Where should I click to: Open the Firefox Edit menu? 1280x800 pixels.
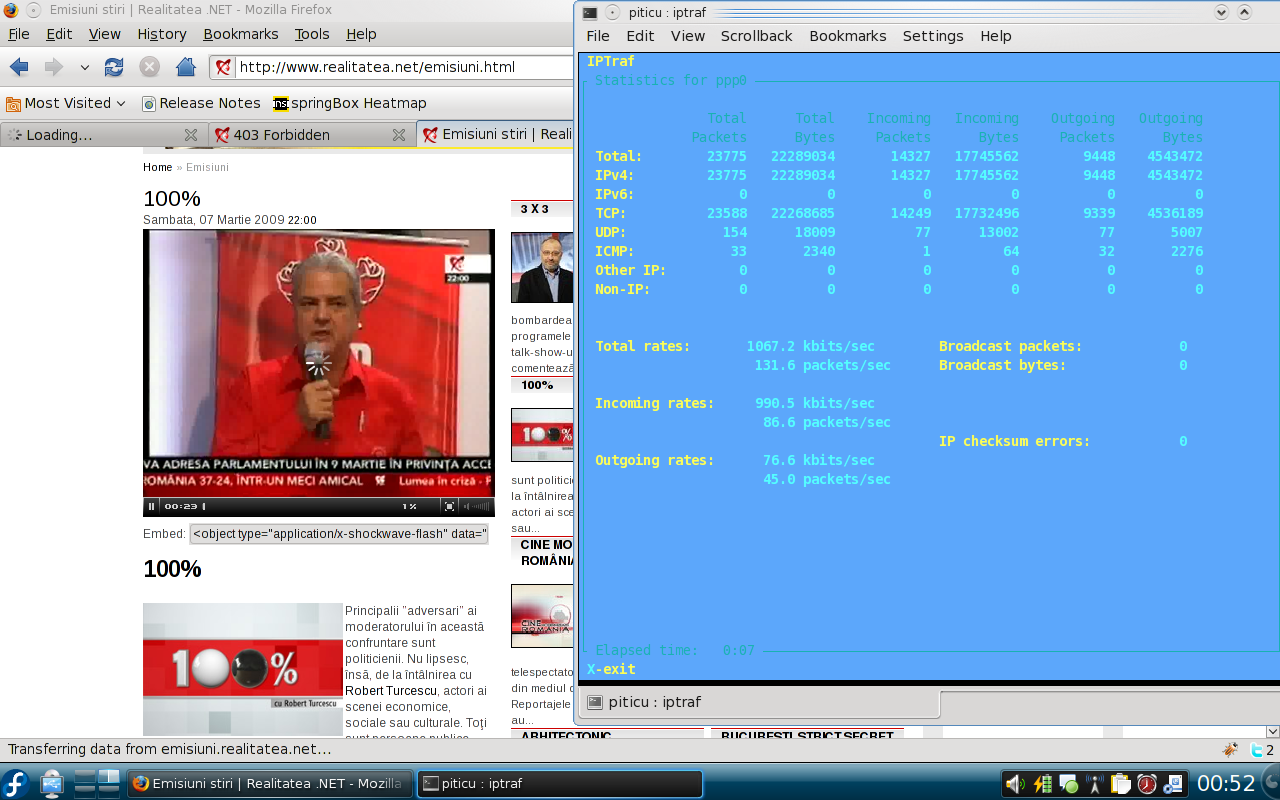coord(59,34)
